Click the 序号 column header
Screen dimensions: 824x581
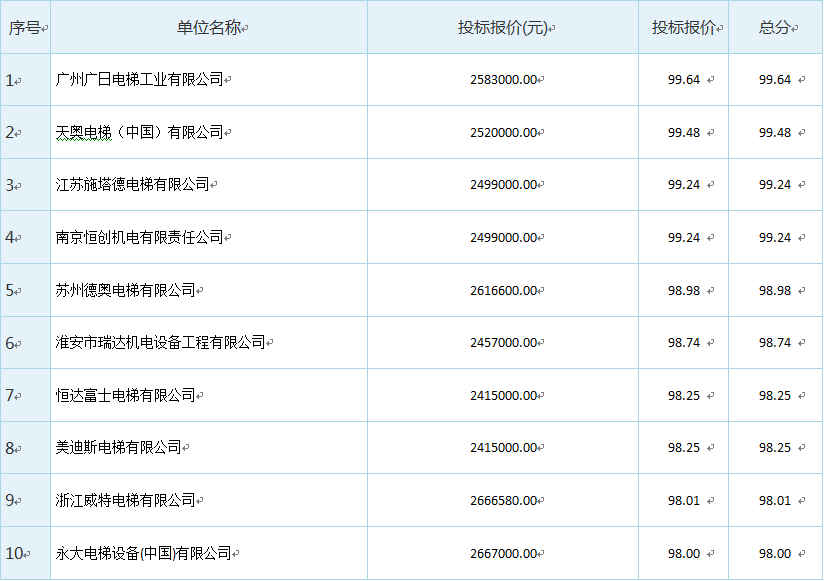pyautogui.click(x=25, y=27)
